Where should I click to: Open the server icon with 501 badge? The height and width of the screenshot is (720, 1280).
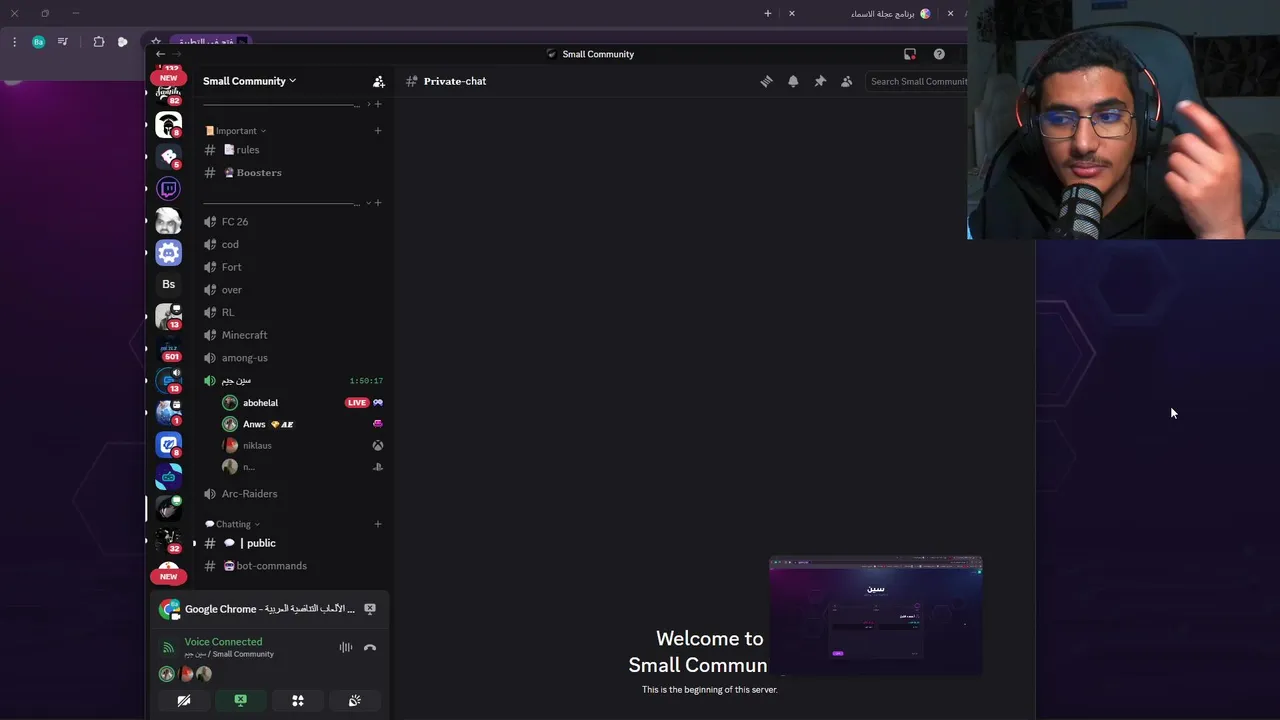coord(168,348)
